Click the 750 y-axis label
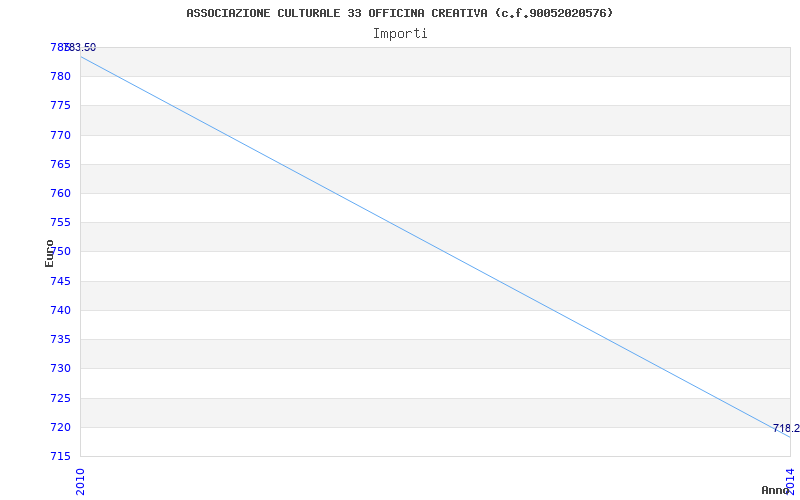Image resolution: width=800 pixels, height=500 pixels. click(x=61, y=252)
